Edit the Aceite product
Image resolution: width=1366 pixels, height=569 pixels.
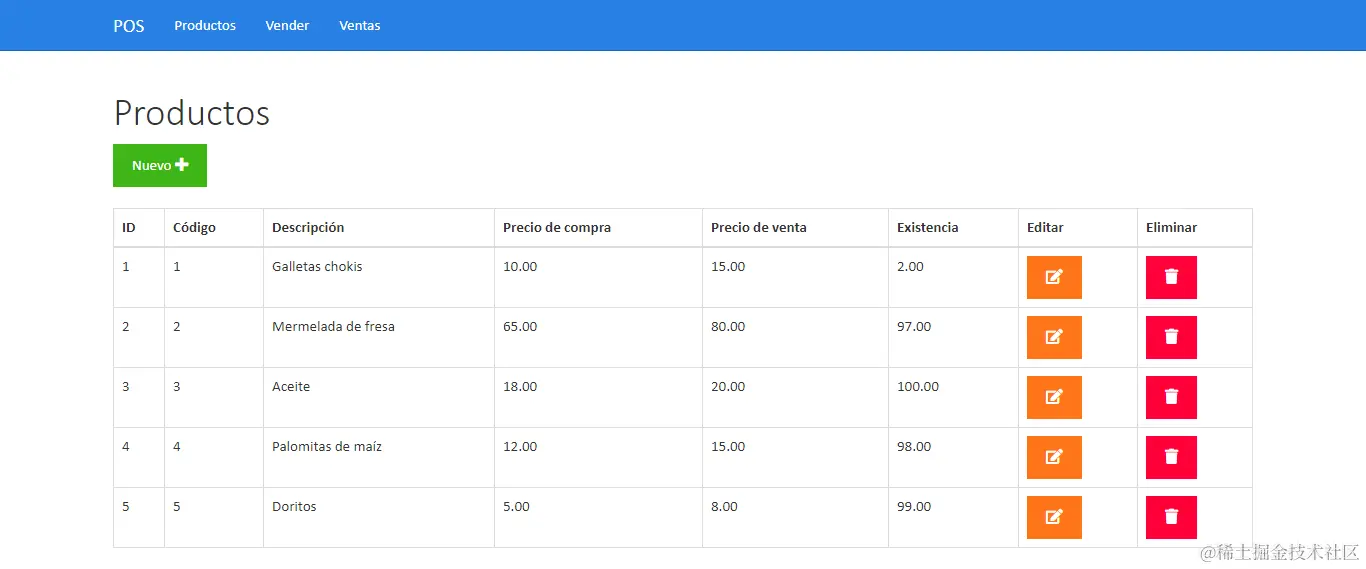click(1054, 397)
